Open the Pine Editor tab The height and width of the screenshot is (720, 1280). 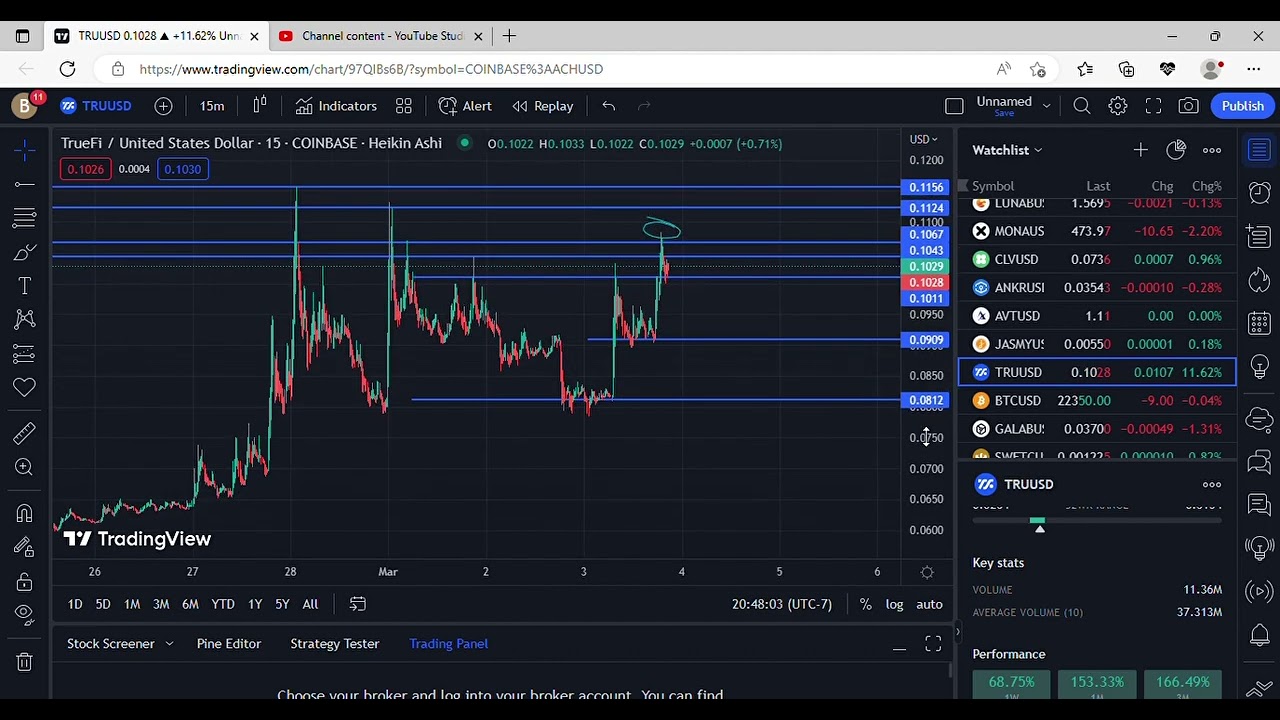click(229, 644)
